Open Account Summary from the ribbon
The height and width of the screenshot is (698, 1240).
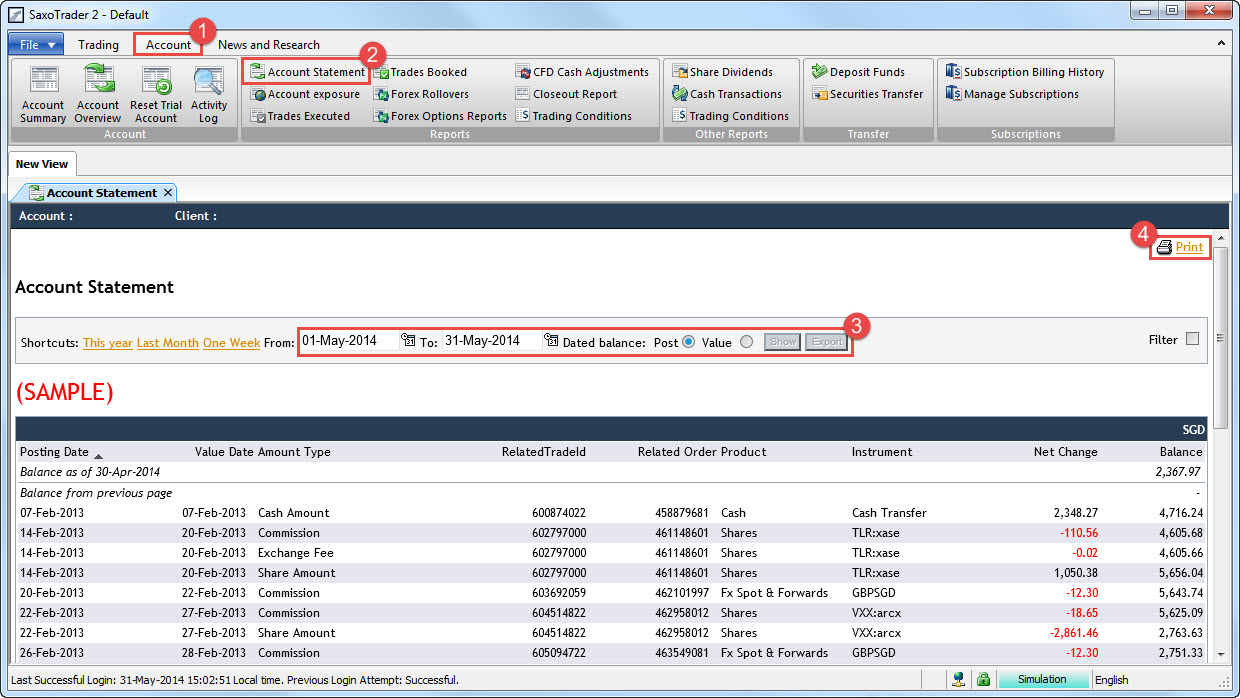pos(43,95)
